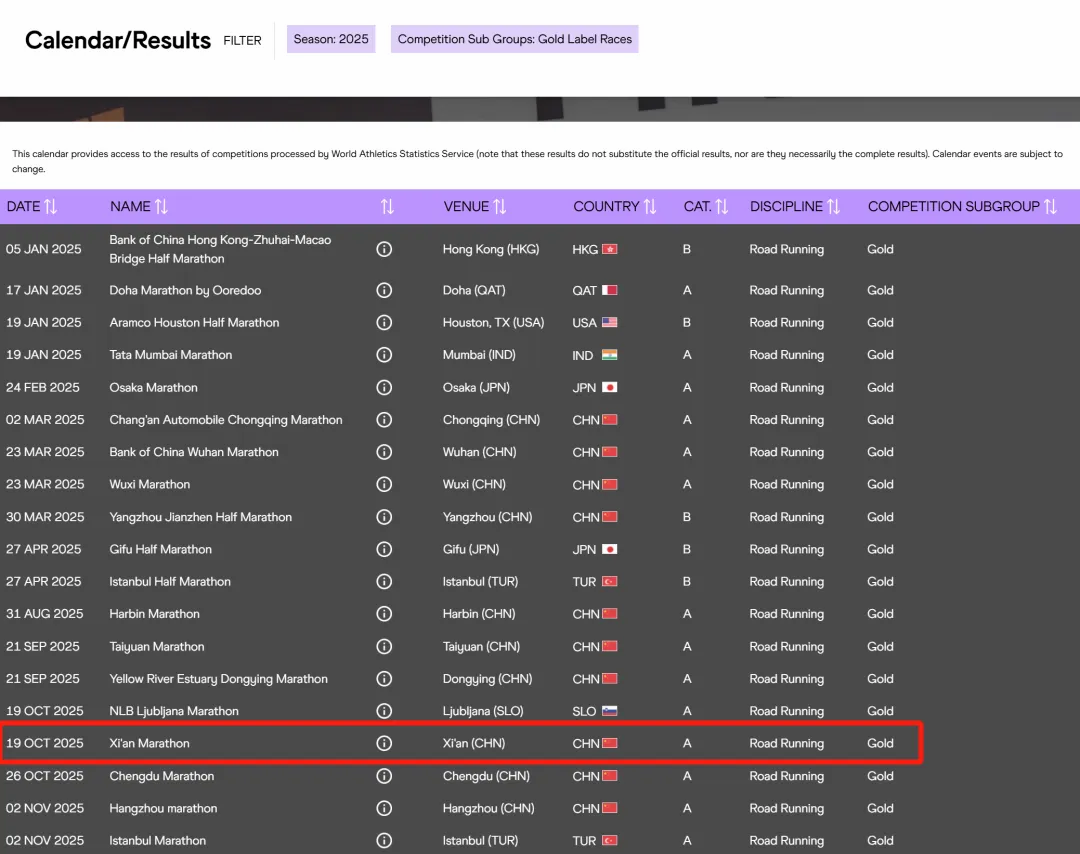1080x854 pixels.
Task: Click info icon for Istanbul Marathon
Action: (x=384, y=840)
